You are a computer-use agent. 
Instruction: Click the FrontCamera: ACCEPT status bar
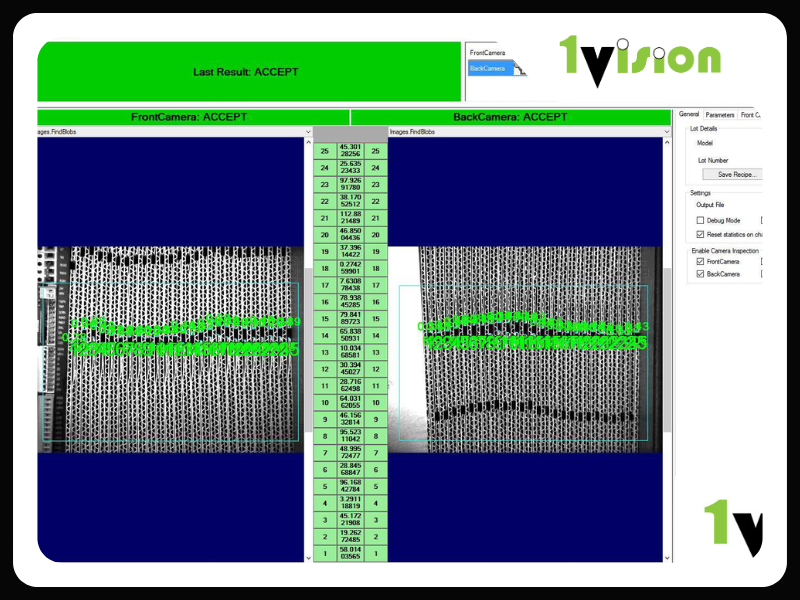click(x=190, y=117)
